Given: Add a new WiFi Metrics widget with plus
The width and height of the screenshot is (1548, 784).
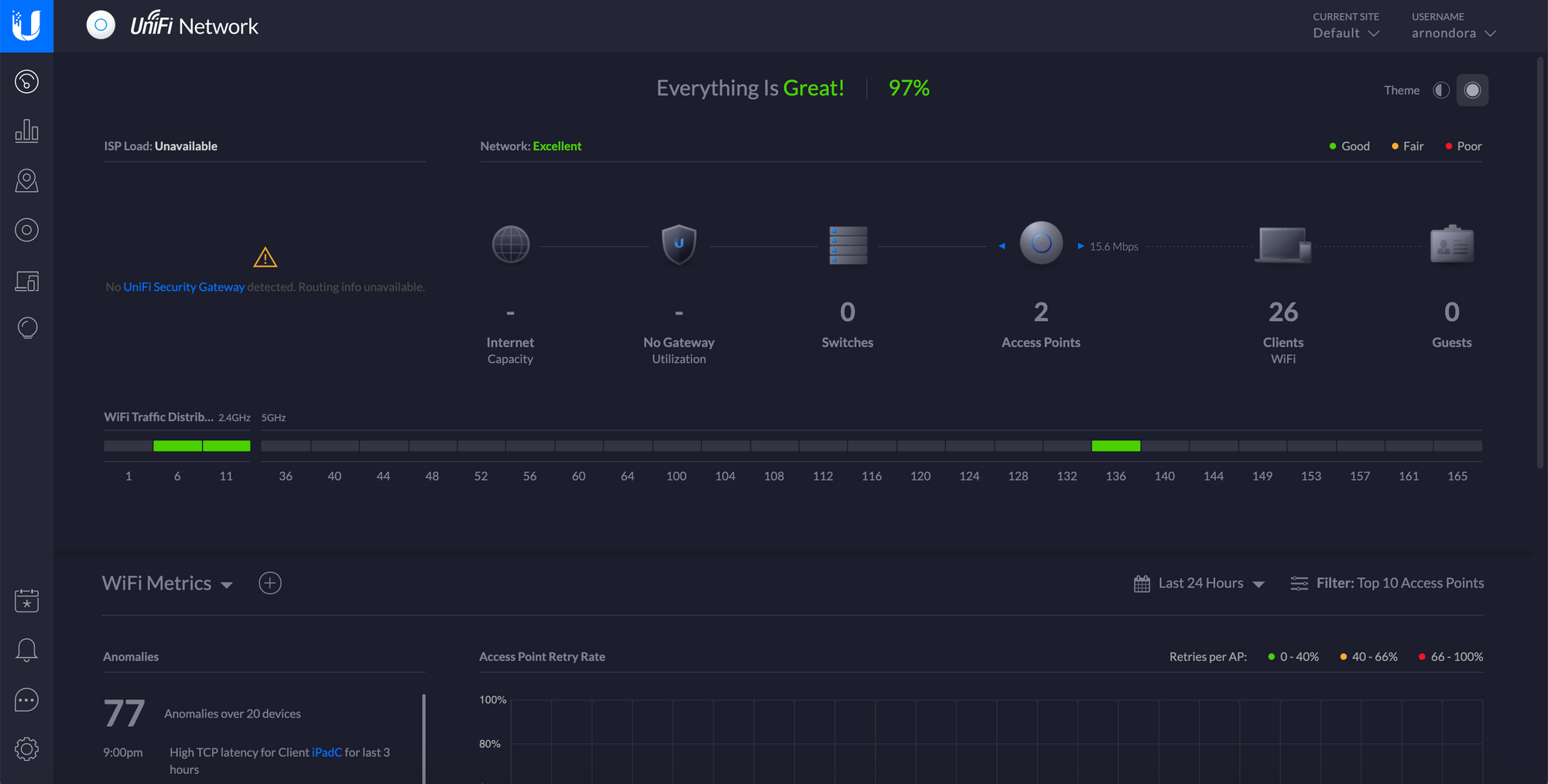Looking at the screenshot, I should pyautogui.click(x=270, y=583).
